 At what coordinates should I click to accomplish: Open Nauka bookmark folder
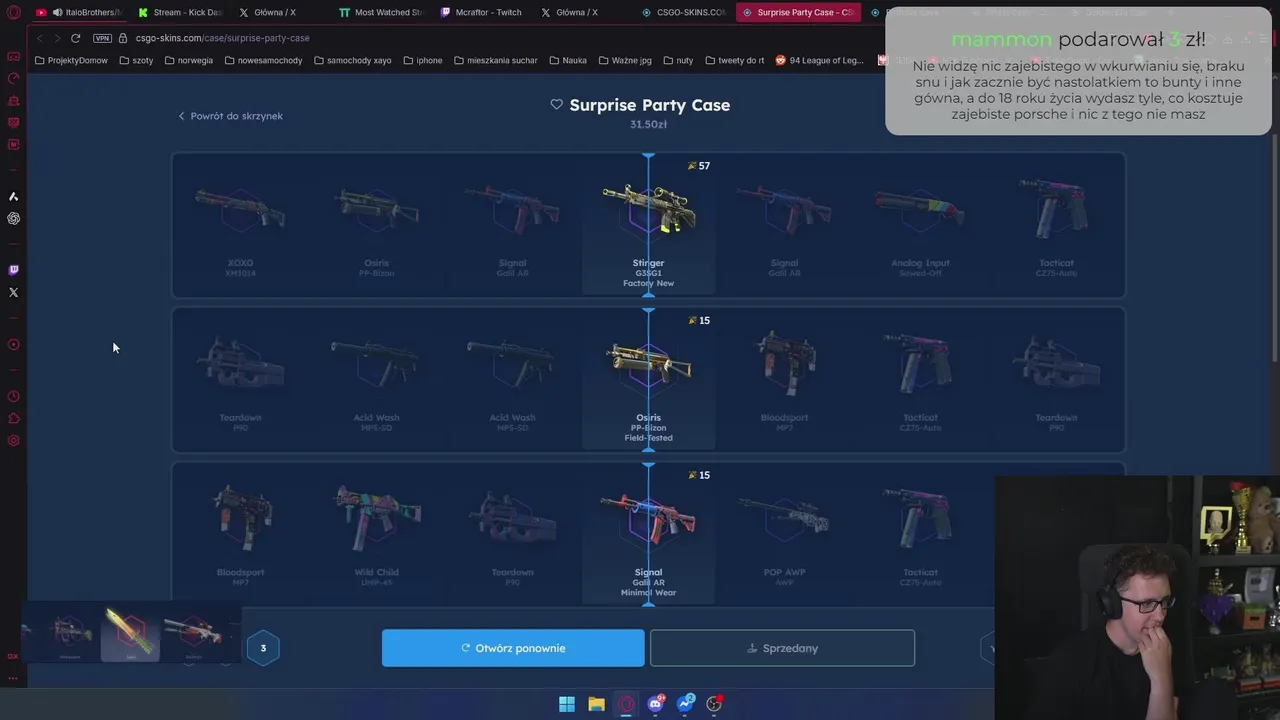click(x=568, y=60)
